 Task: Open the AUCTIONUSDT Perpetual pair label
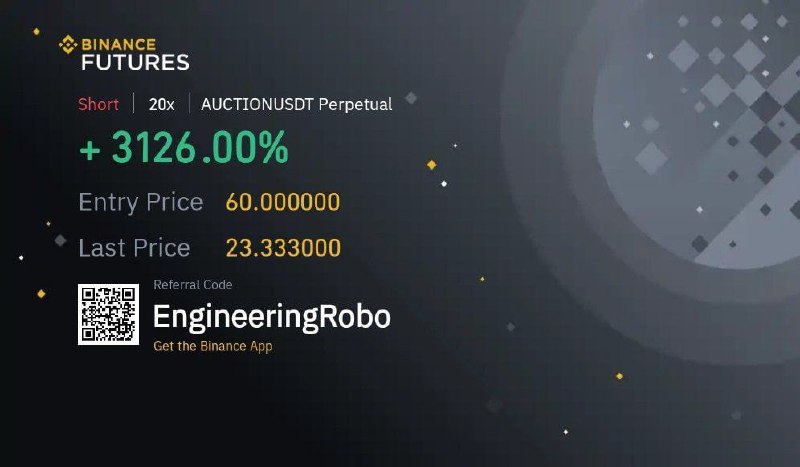[x=296, y=104]
